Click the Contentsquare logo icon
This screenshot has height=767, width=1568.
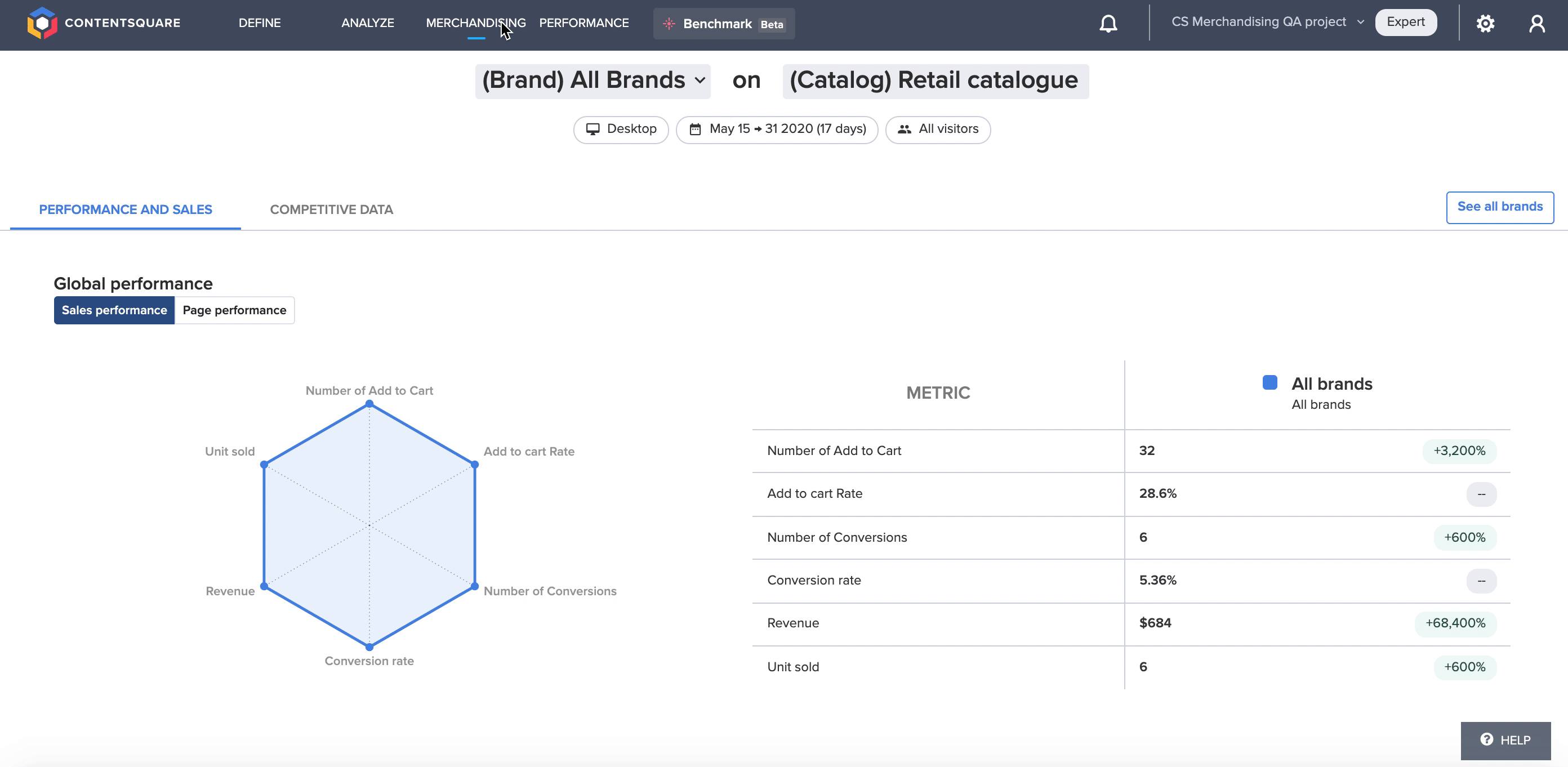pos(42,23)
